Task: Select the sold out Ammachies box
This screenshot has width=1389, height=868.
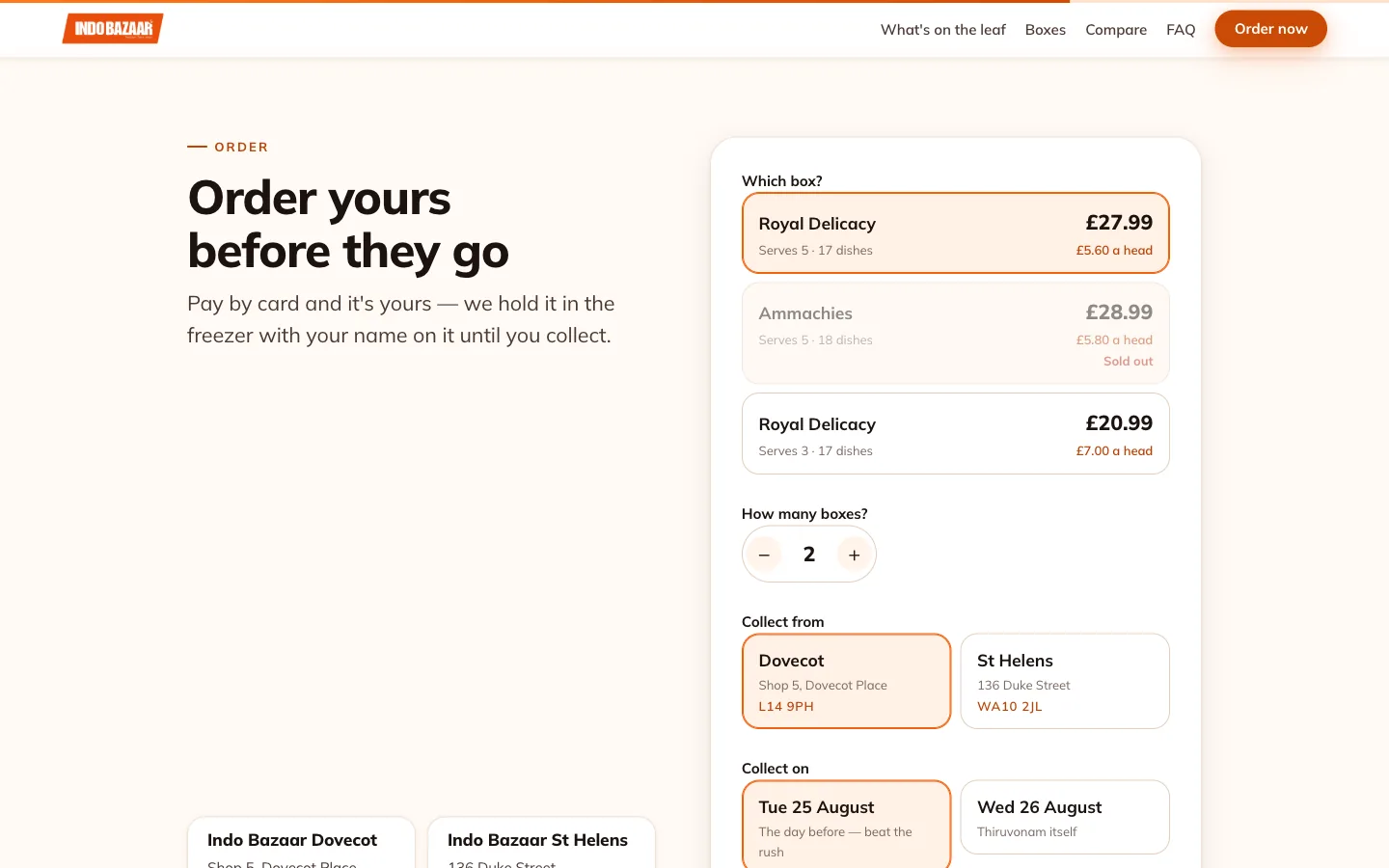Action: pos(955,334)
